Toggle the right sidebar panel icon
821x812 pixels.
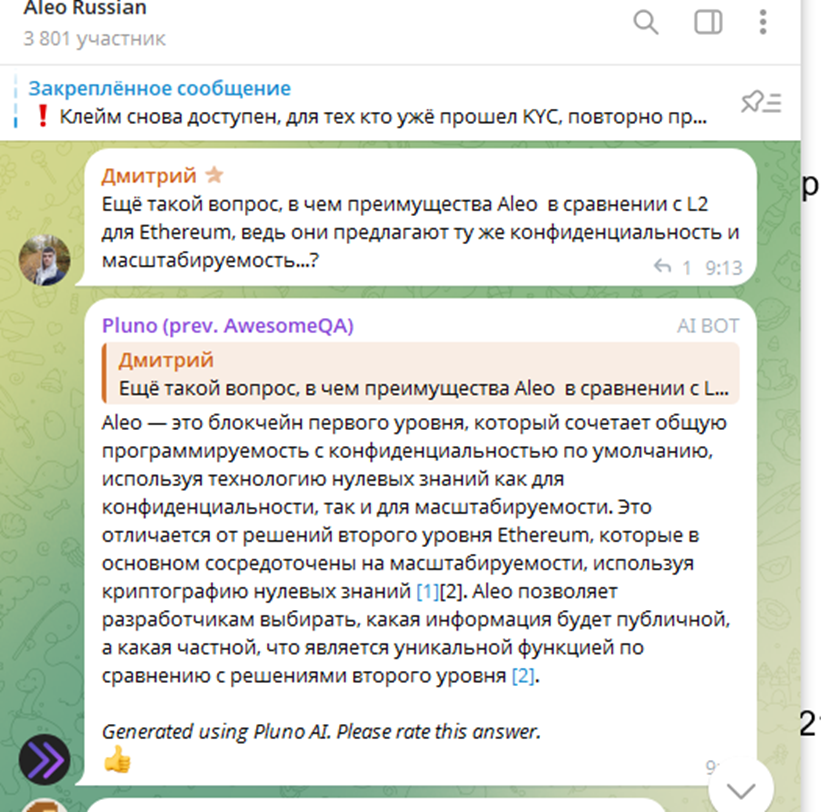[708, 23]
